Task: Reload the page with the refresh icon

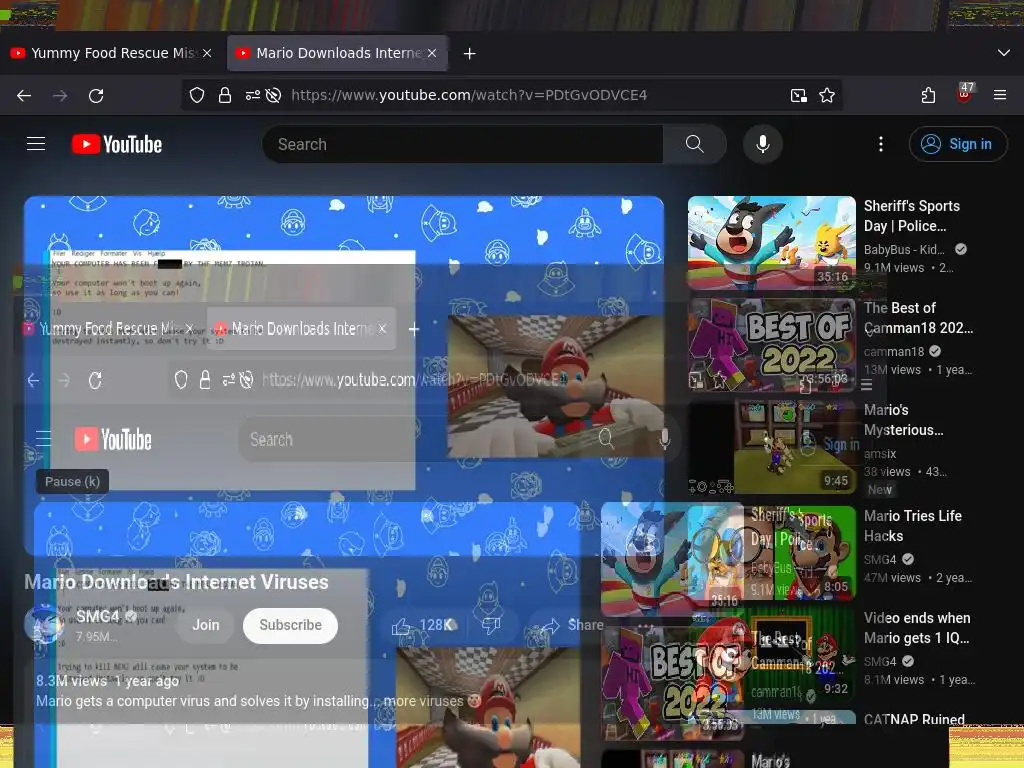Action: coord(96,95)
